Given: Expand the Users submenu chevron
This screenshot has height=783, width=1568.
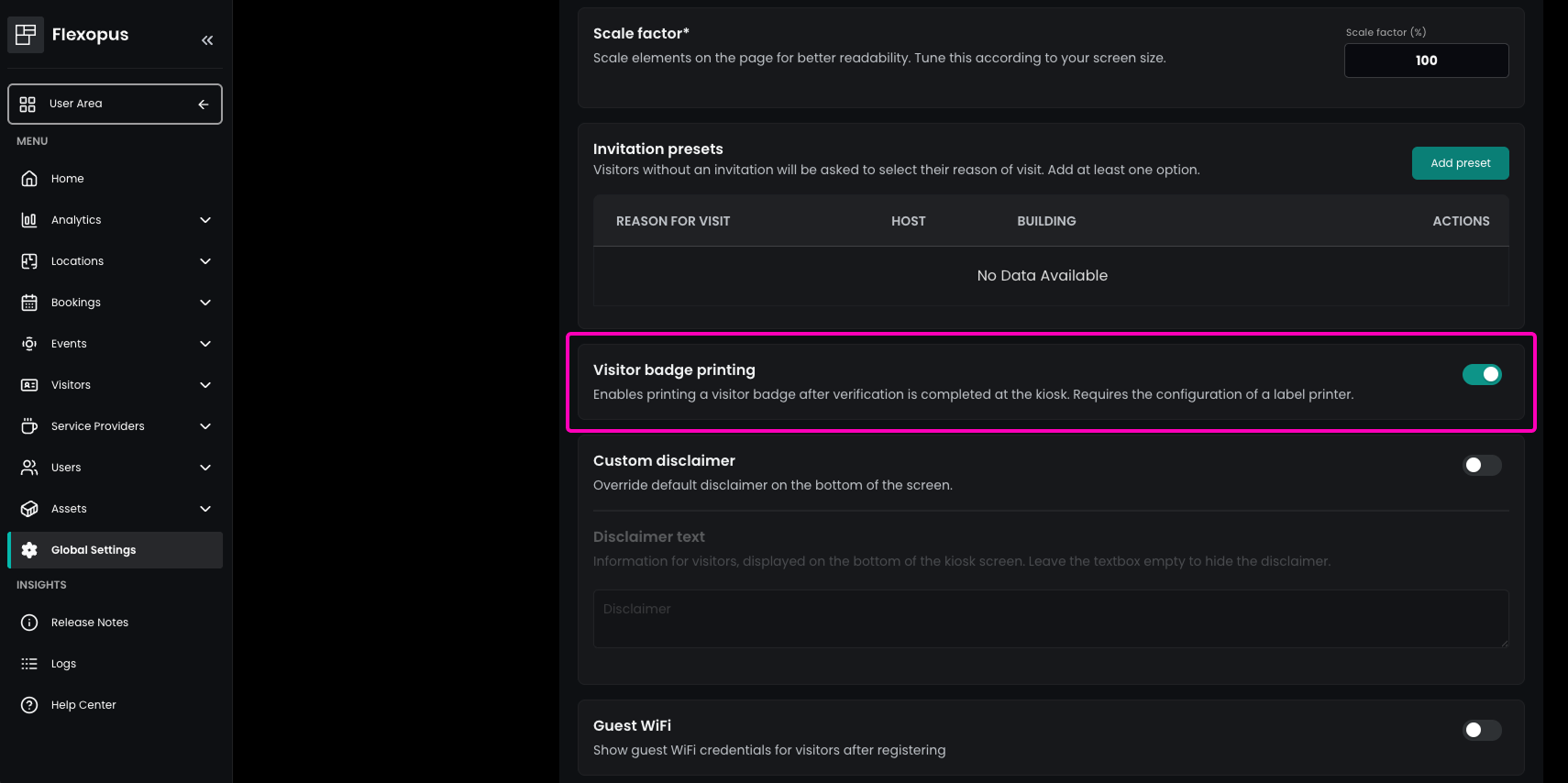Looking at the screenshot, I should point(205,468).
